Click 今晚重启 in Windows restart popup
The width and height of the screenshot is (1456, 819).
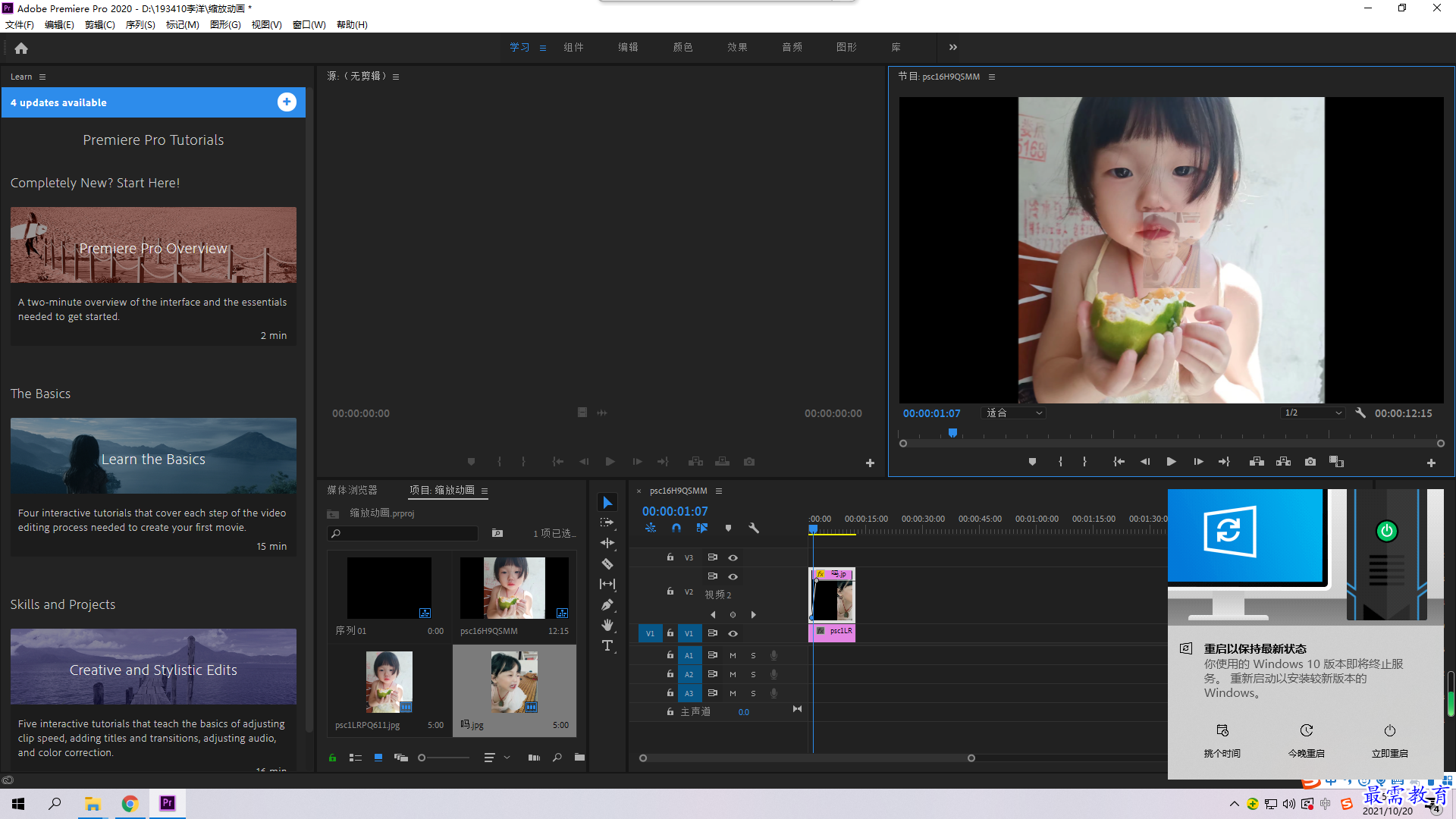click(1306, 741)
